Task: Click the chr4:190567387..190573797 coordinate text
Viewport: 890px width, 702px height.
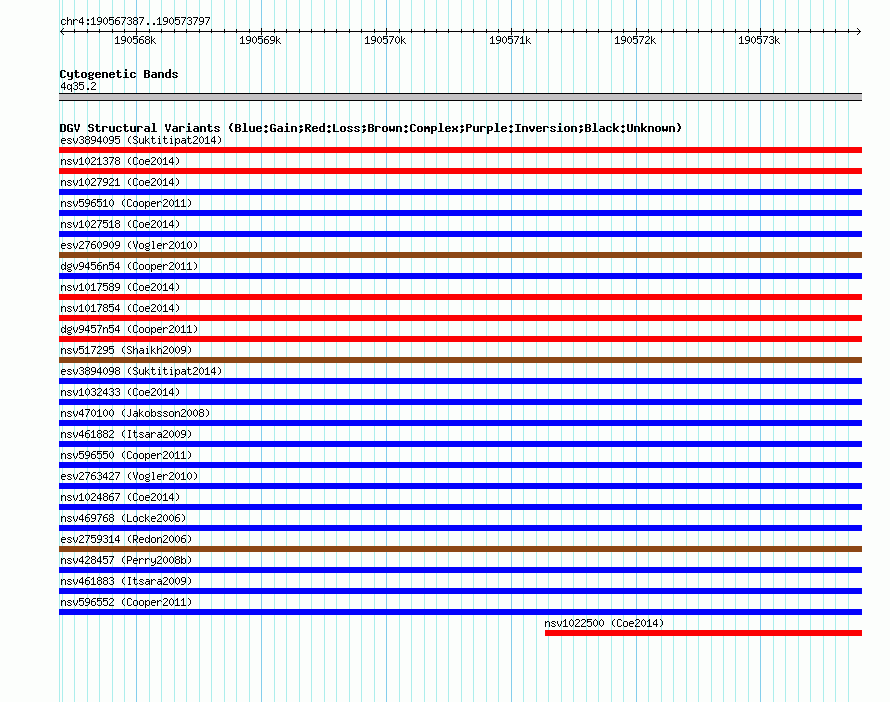Action: (x=135, y=21)
